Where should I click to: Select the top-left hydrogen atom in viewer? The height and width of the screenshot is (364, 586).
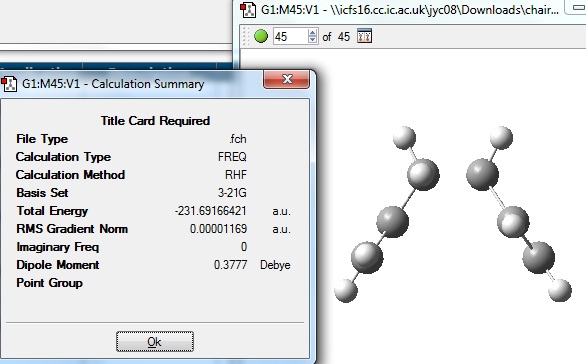404,138
